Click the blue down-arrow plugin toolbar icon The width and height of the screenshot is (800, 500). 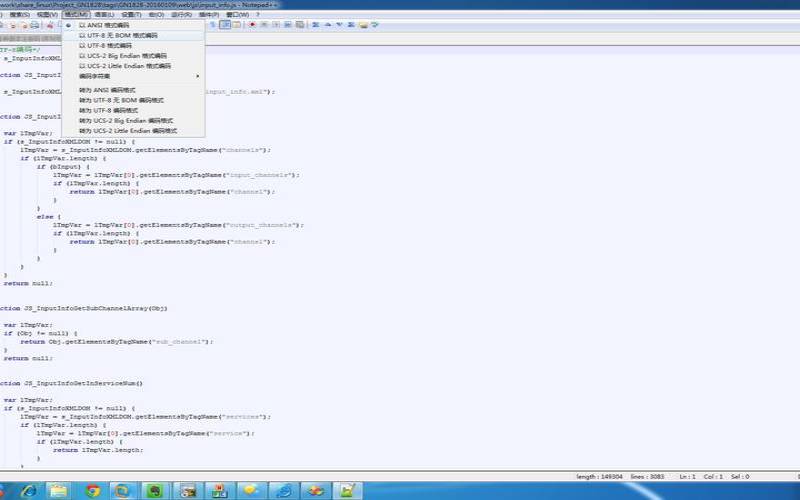(x=339, y=24)
